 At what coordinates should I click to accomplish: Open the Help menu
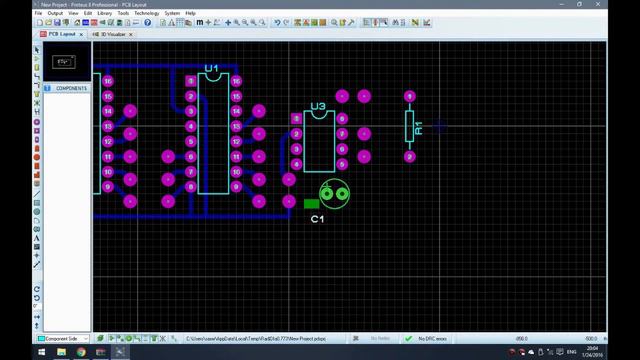click(191, 13)
